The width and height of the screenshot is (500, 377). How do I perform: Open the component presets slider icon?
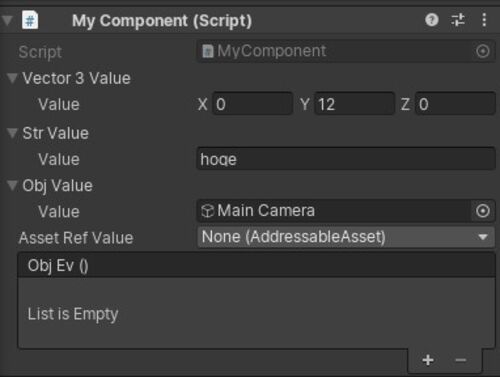coord(458,20)
